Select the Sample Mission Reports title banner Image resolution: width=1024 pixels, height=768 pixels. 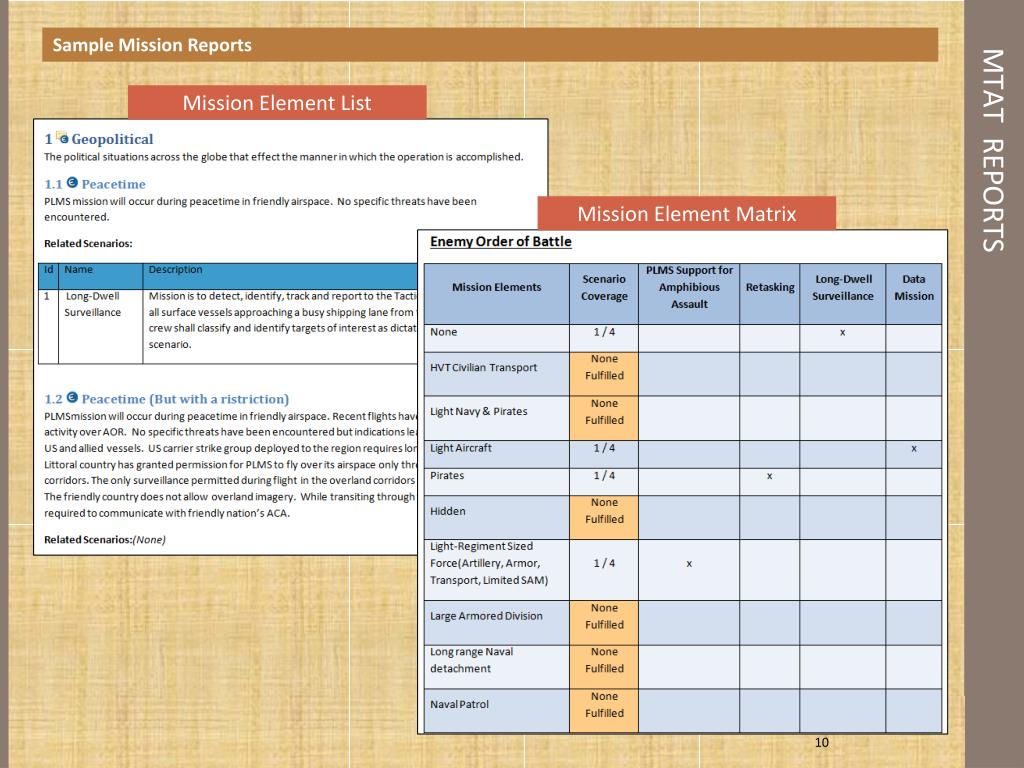(x=490, y=44)
